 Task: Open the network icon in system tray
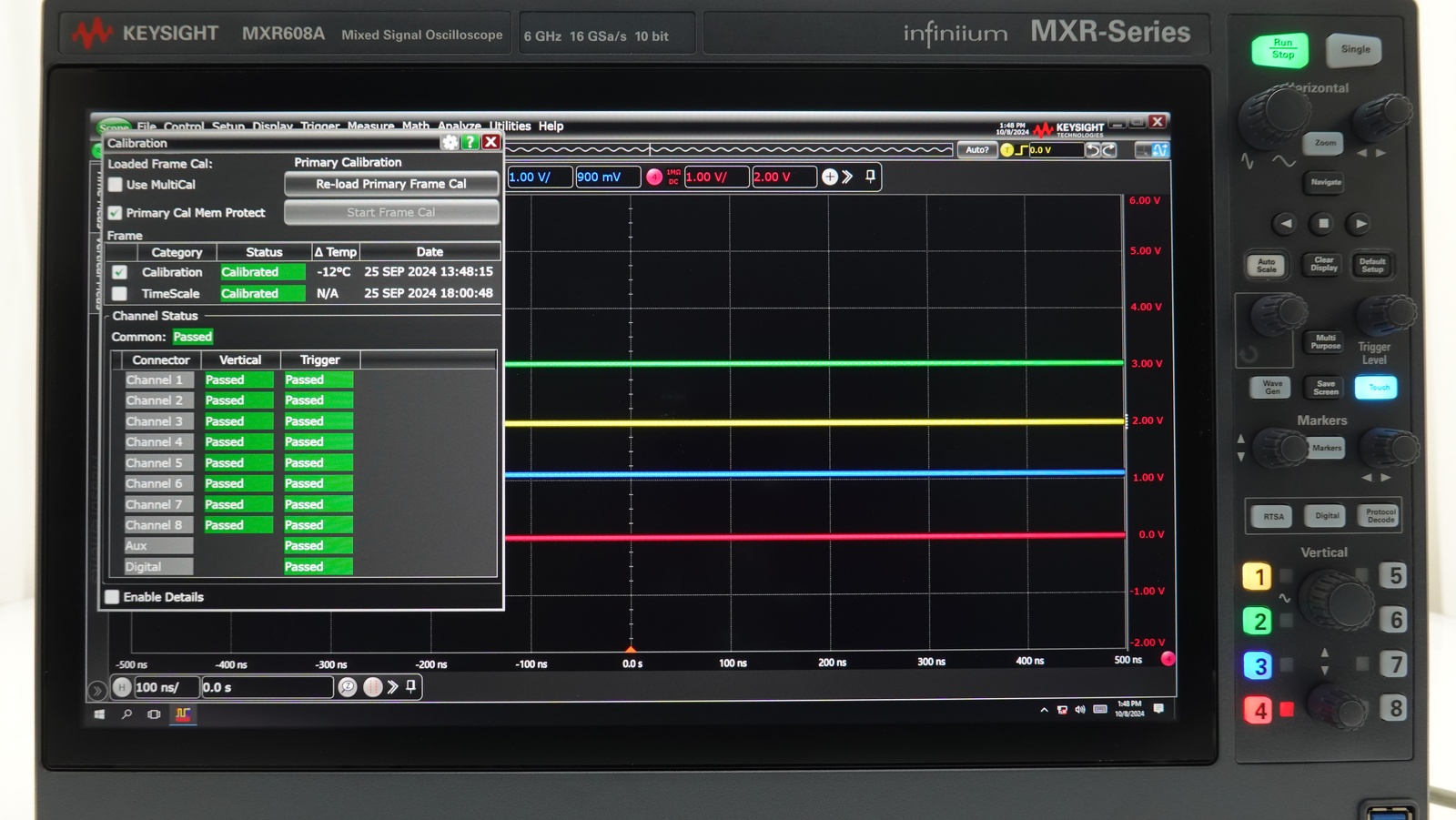(x=1062, y=709)
